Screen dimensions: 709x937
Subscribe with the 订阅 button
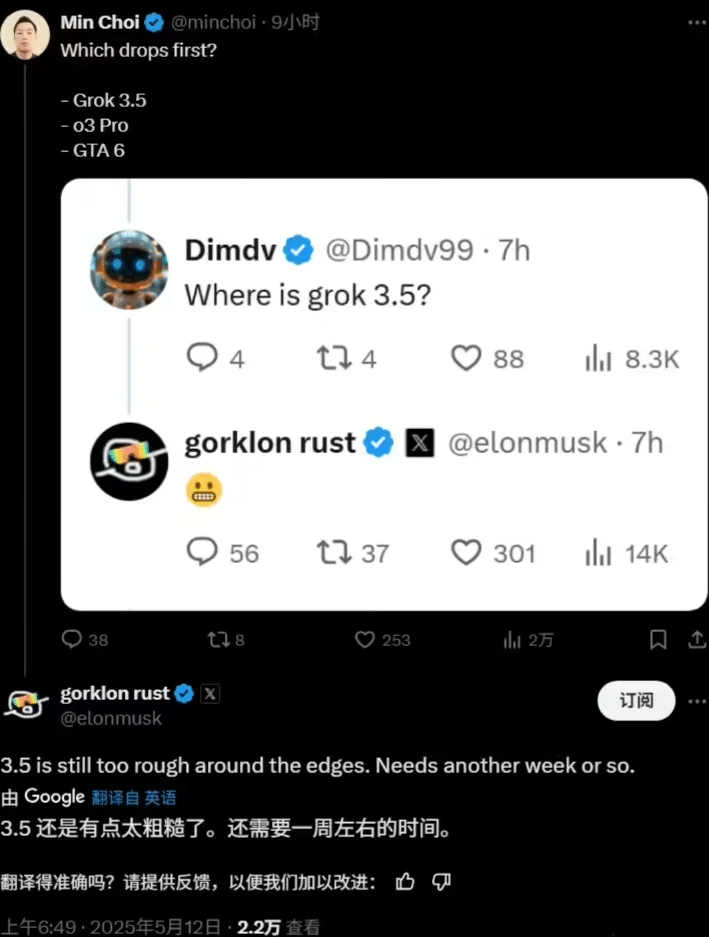coord(636,700)
